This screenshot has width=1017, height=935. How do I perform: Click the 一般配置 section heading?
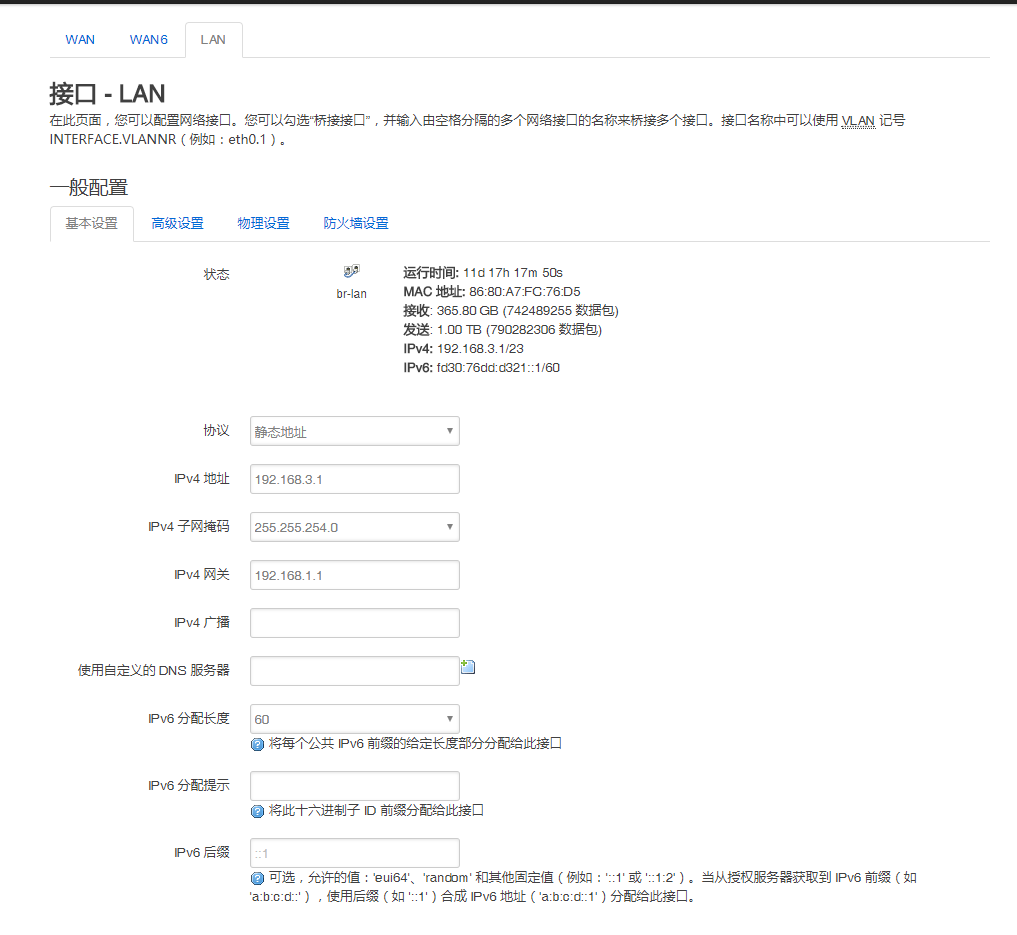[x=89, y=187]
